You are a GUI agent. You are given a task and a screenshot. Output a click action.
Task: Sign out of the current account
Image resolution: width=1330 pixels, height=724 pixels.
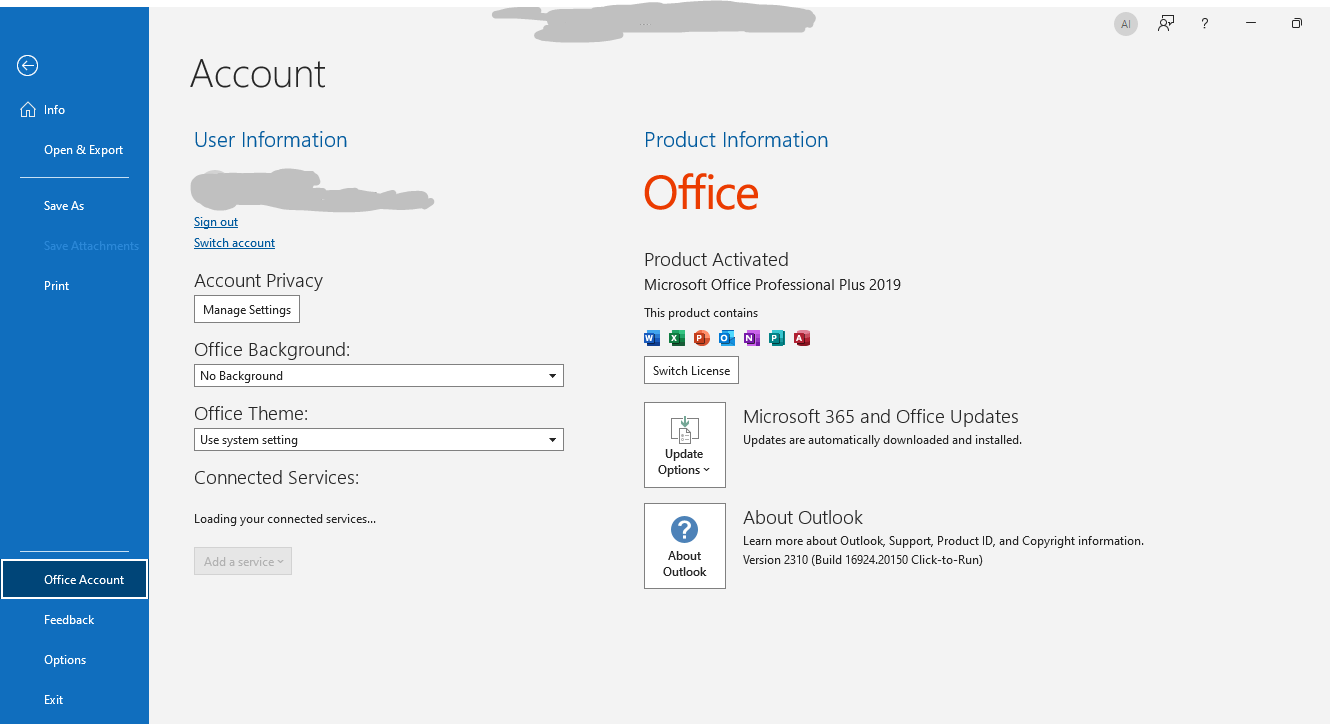click(x=215, y=221)
